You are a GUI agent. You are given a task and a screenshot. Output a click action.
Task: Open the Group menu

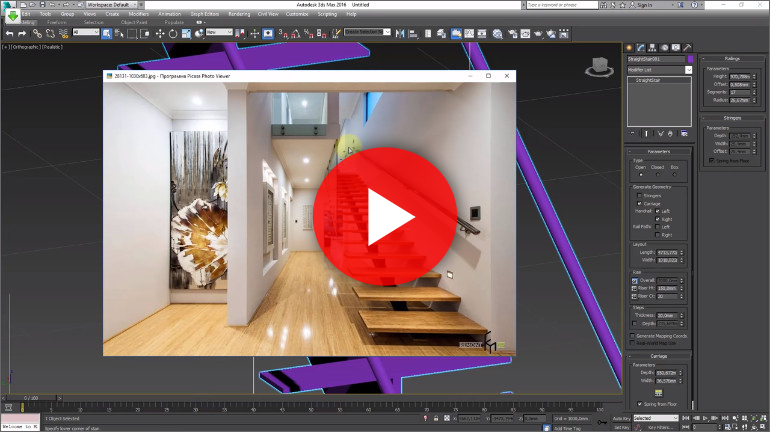(x=67, y=14)
